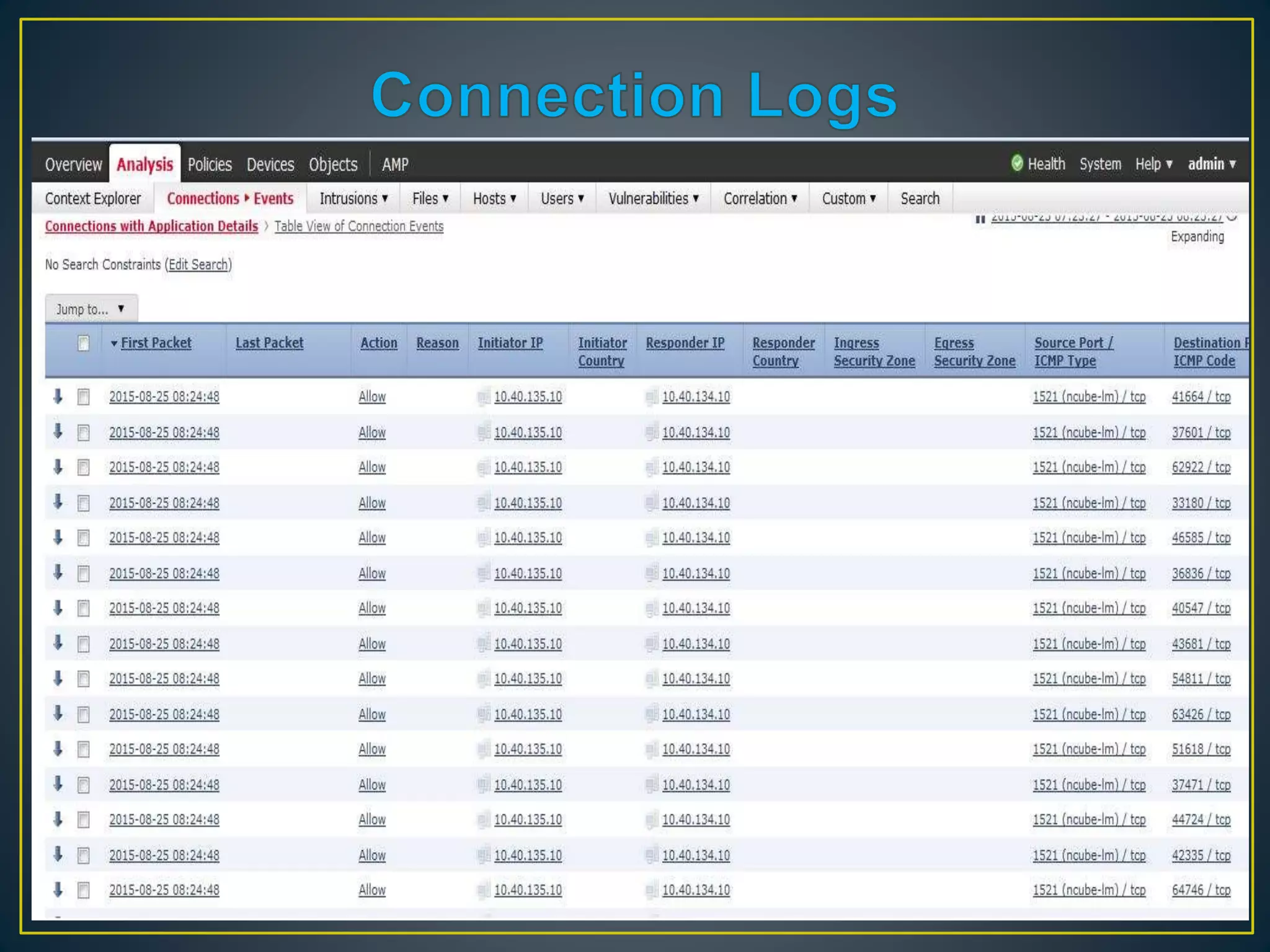Screen dimensions: 1270x952
Task: Open the System menu
Action: coord(1100,164)
